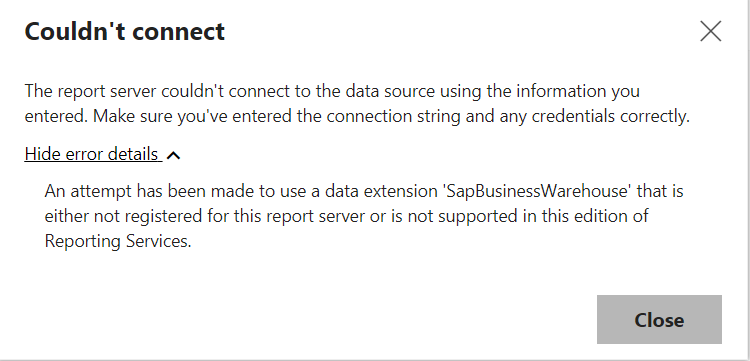Click the upward caret next to Hide error details
Viewport: 750px width, 361px height.
[x=173, y=155]
